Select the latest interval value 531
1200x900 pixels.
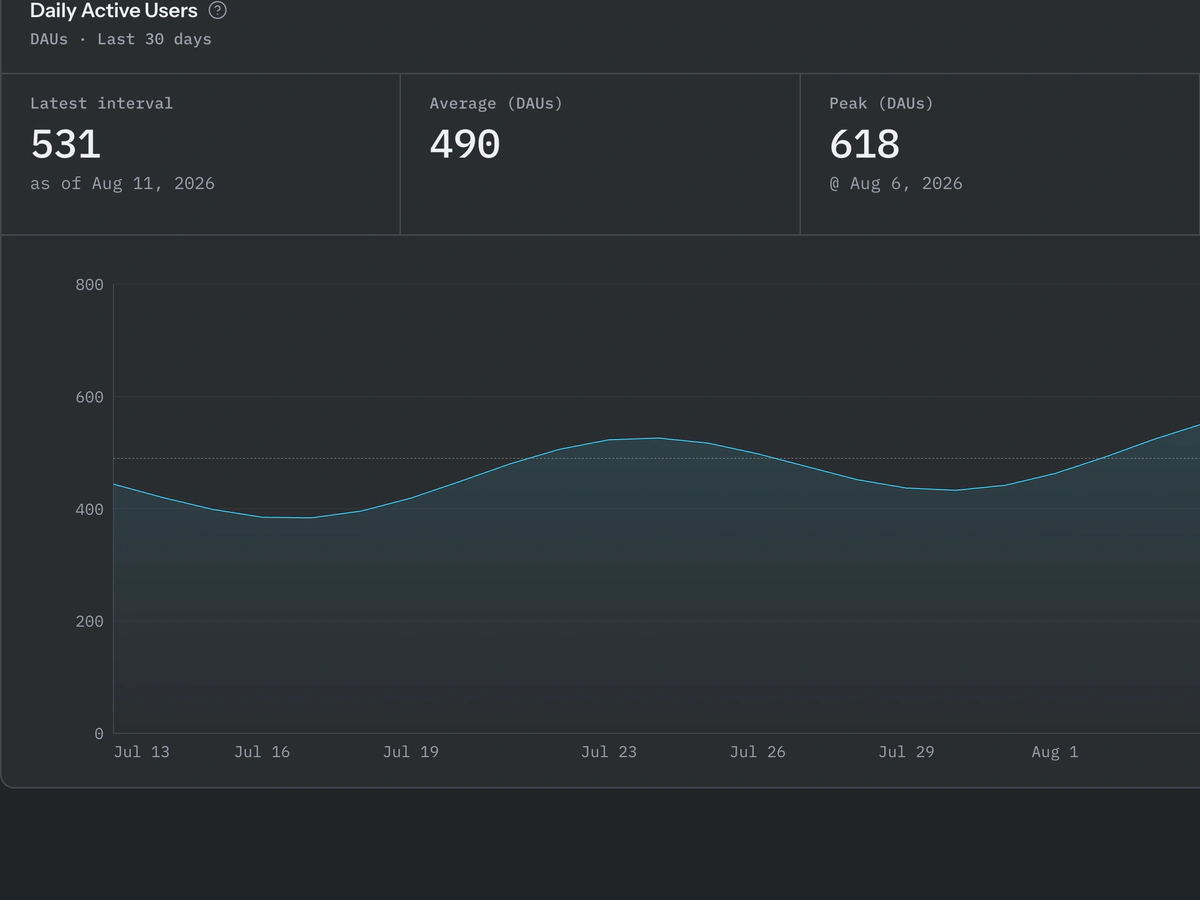(66, 144)
